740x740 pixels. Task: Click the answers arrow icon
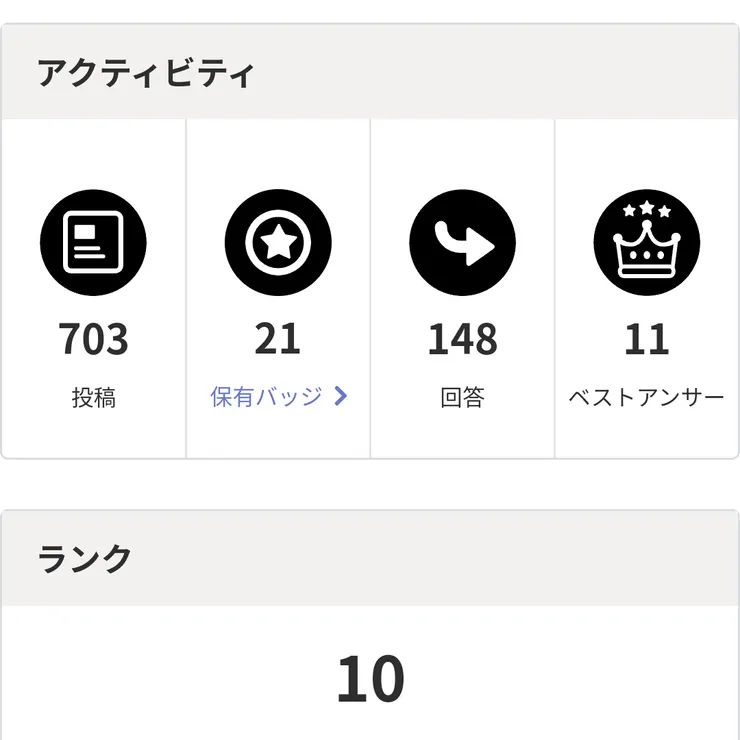pos(462,242)
